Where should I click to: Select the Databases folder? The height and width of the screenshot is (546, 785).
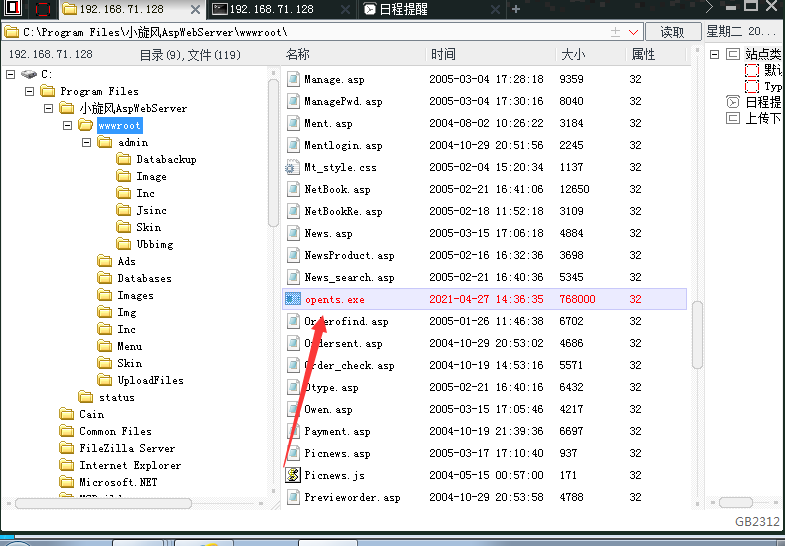coord(144,278)
